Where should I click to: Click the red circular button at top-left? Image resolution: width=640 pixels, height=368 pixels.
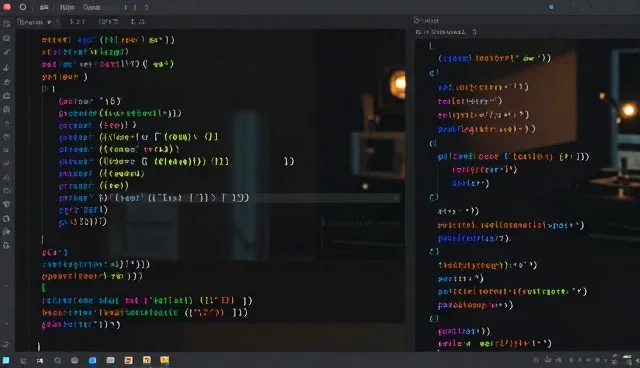pos(7,7)
